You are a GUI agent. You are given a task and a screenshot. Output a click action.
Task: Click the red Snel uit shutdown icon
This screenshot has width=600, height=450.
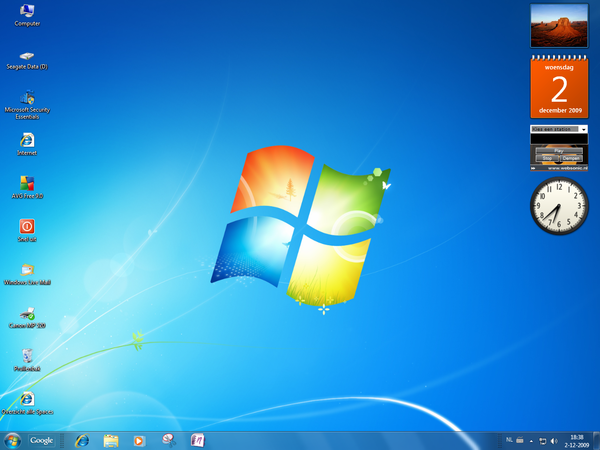[27, 231]
